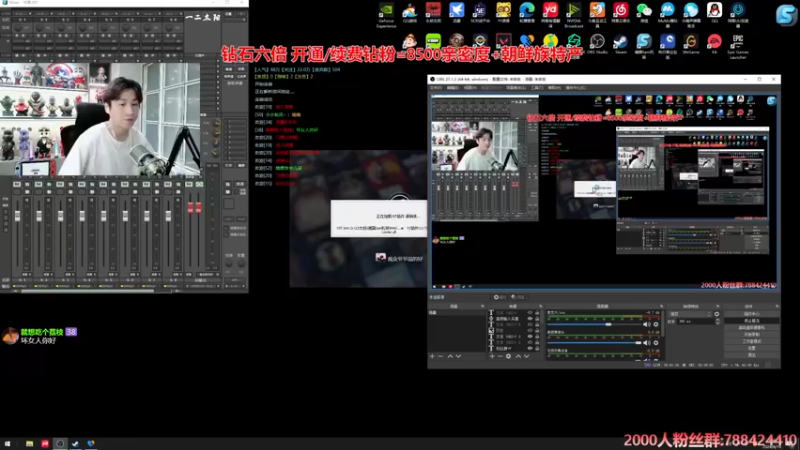The image size is (800, 450).
Task: Open 帮助 menu in OBS
Action: (554, 88)
